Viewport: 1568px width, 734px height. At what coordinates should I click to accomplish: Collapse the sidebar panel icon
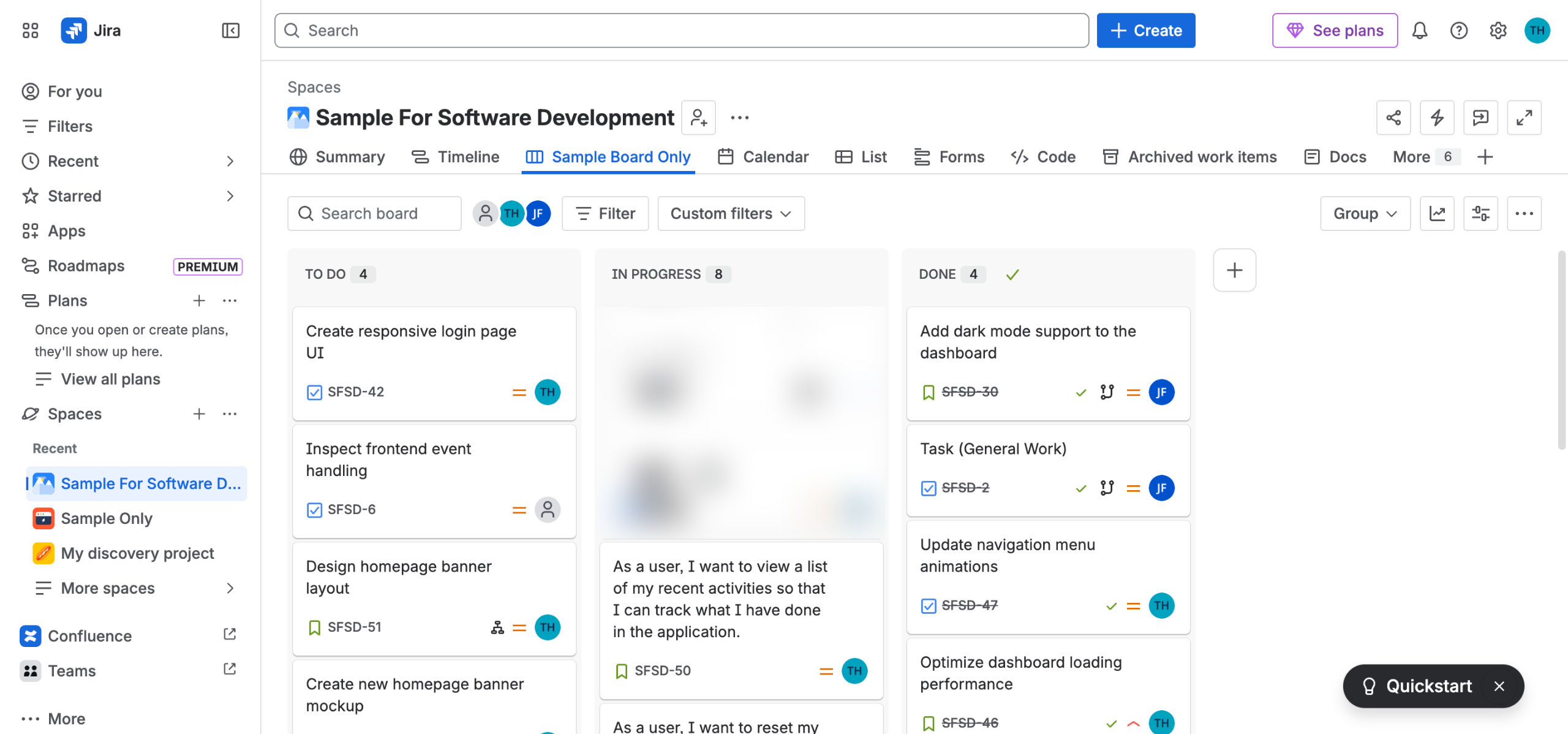[x=230, y=31]
